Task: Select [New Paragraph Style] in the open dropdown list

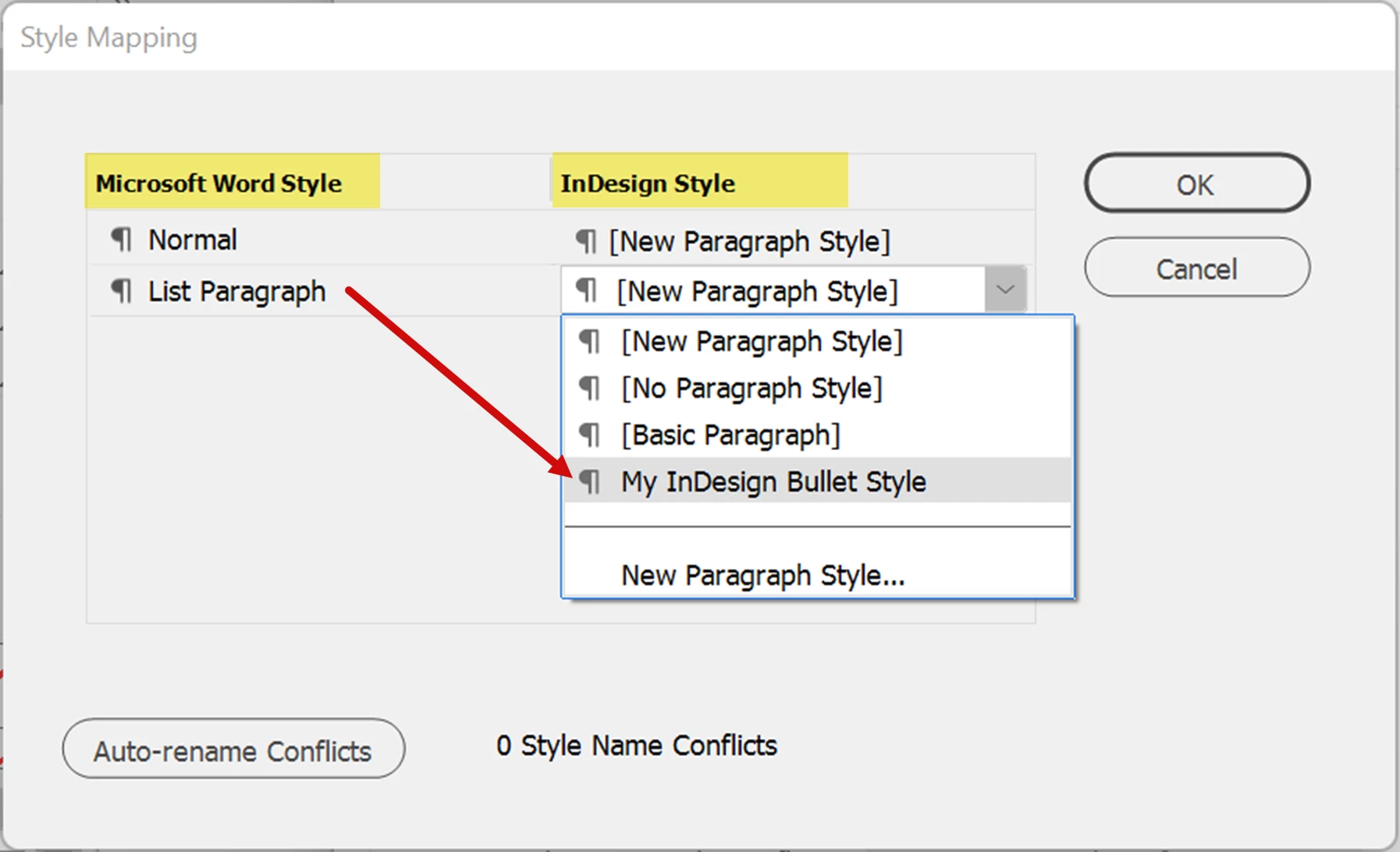Action: click(817, 341)
